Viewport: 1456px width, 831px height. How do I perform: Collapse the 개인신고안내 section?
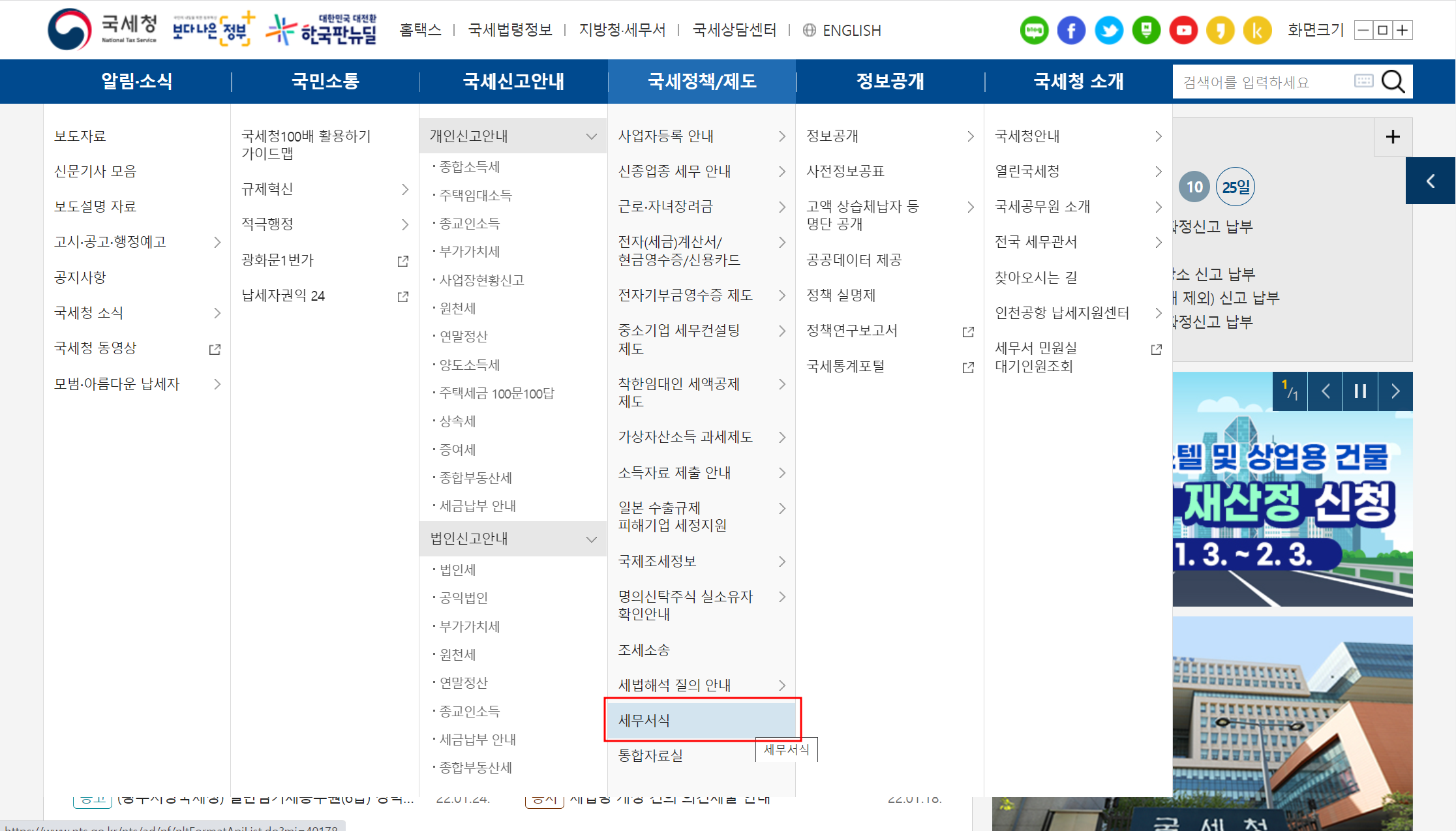click(x=591, y=136)
